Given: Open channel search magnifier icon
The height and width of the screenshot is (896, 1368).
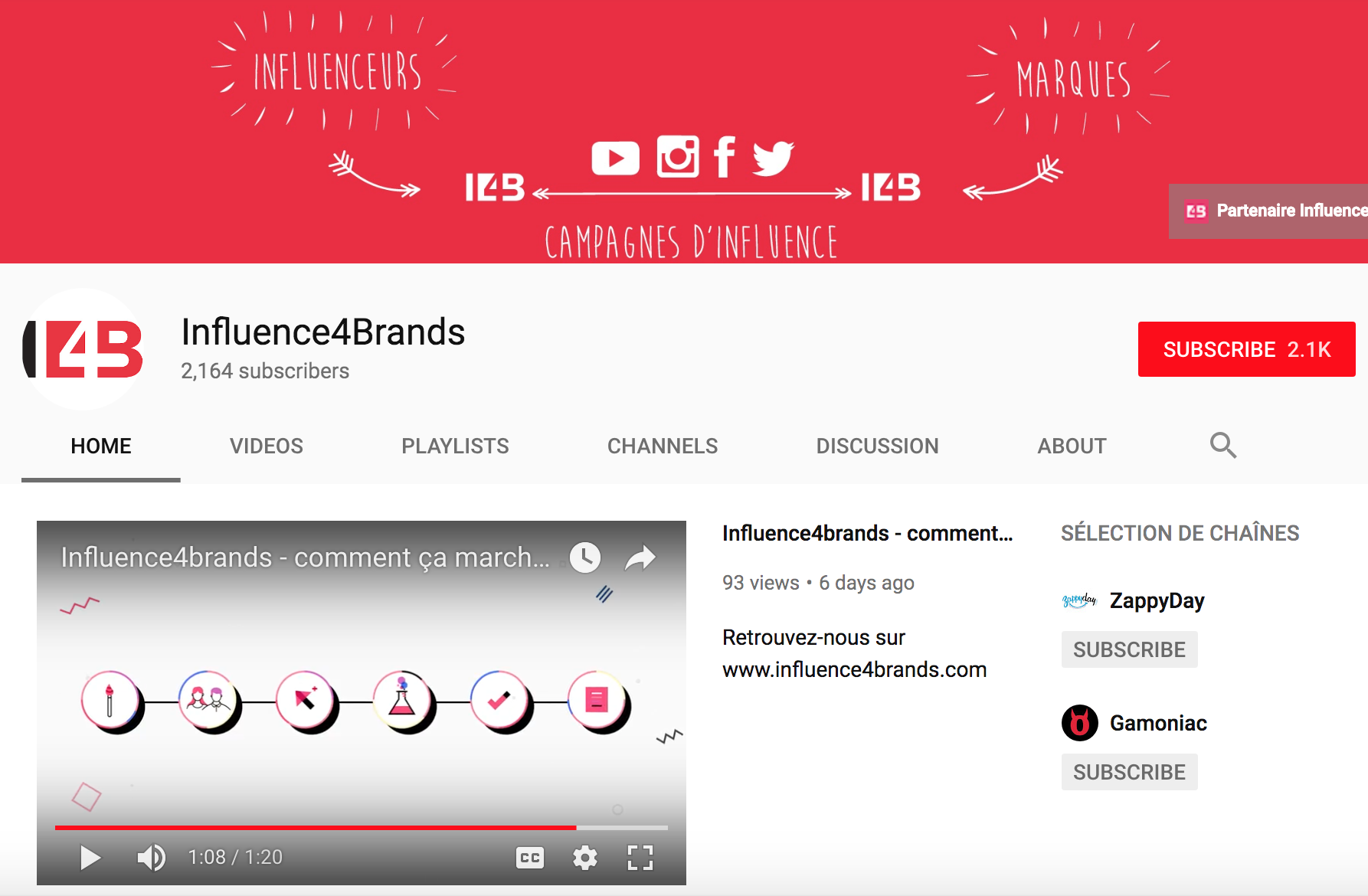Looking at the screenshot, I should tap(1223, 445).
